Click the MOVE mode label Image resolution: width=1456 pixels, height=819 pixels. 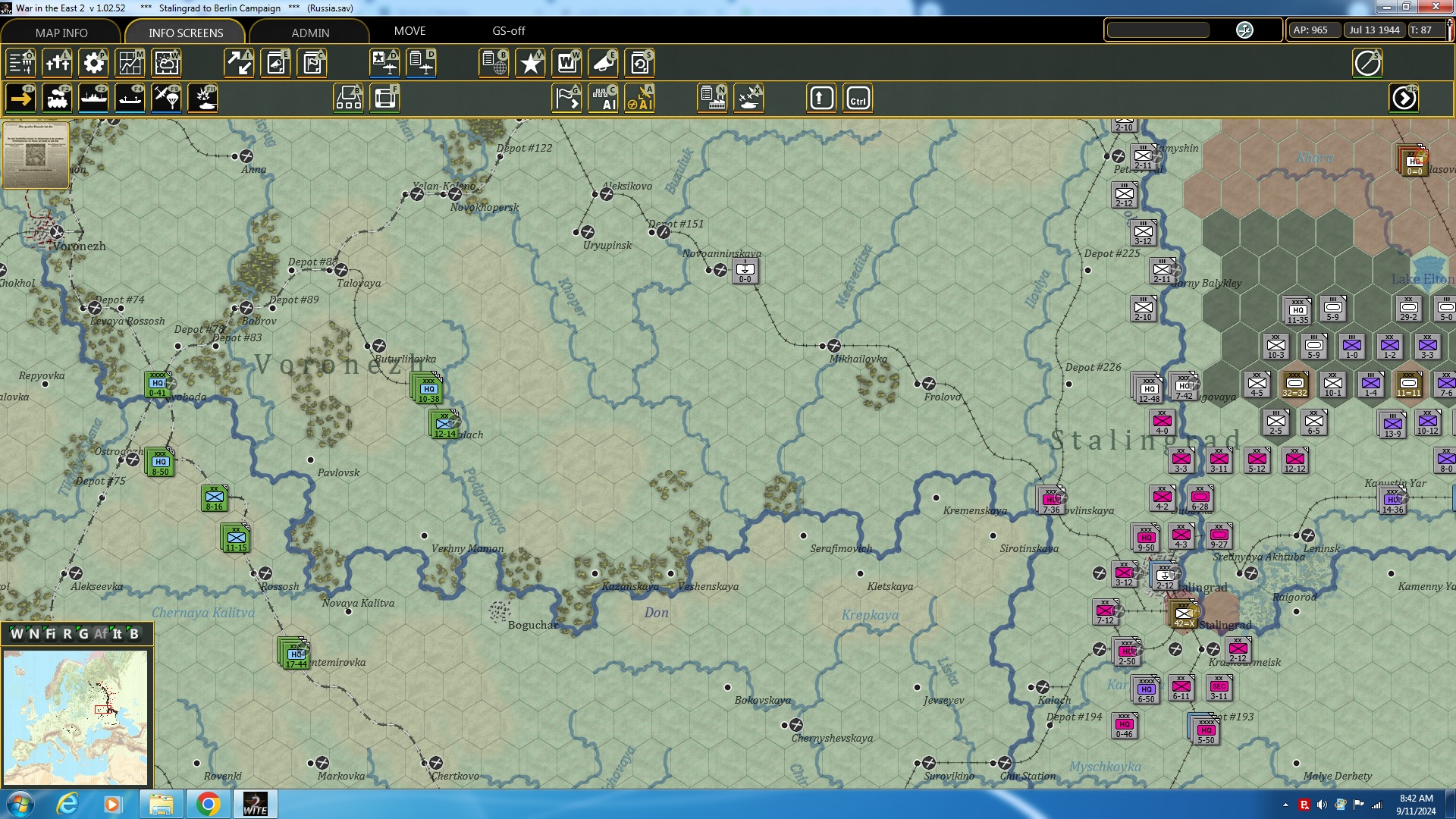[x=409, y=31]
